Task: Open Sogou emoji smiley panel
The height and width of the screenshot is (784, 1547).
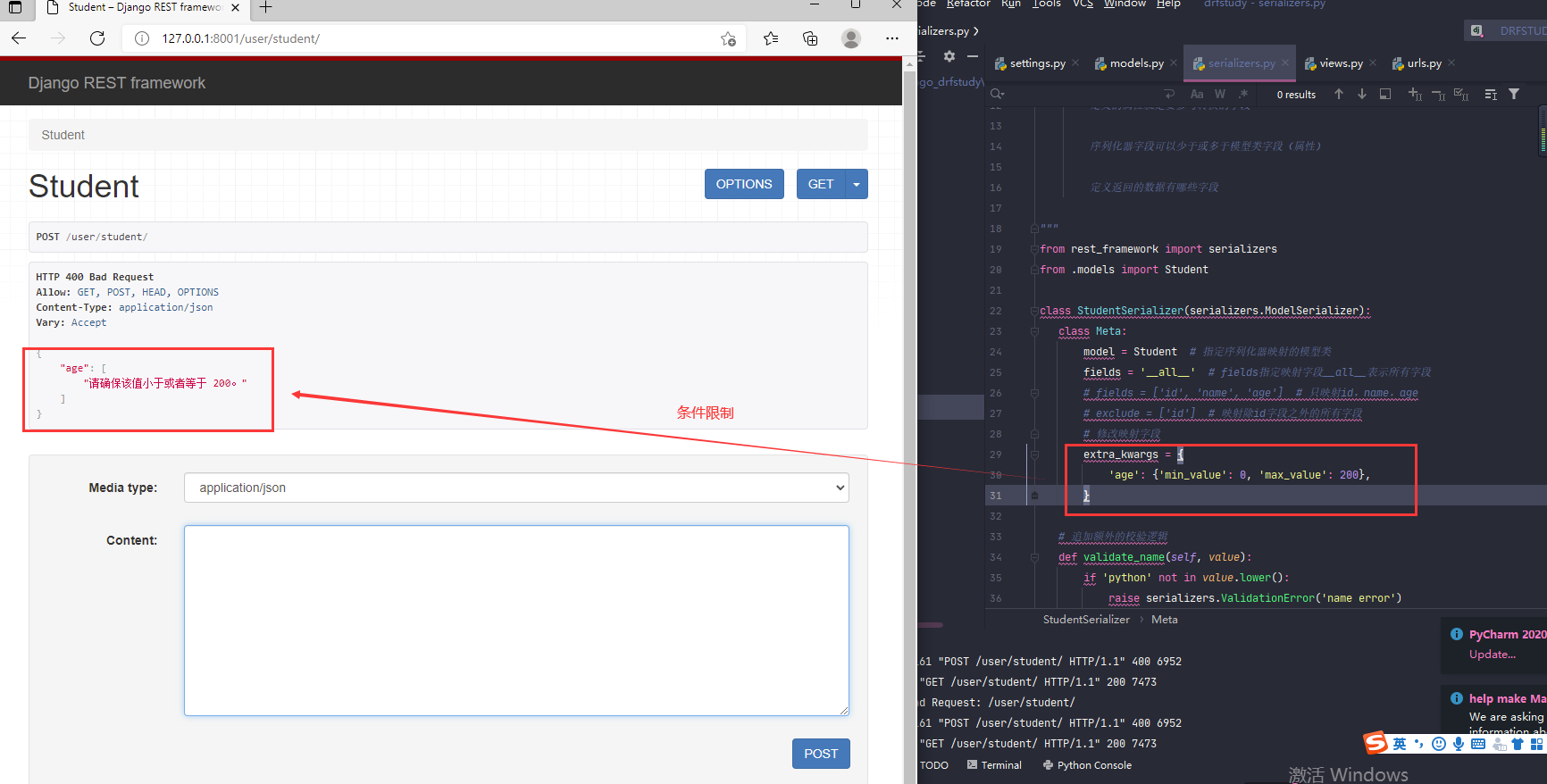Action: 1438,744
